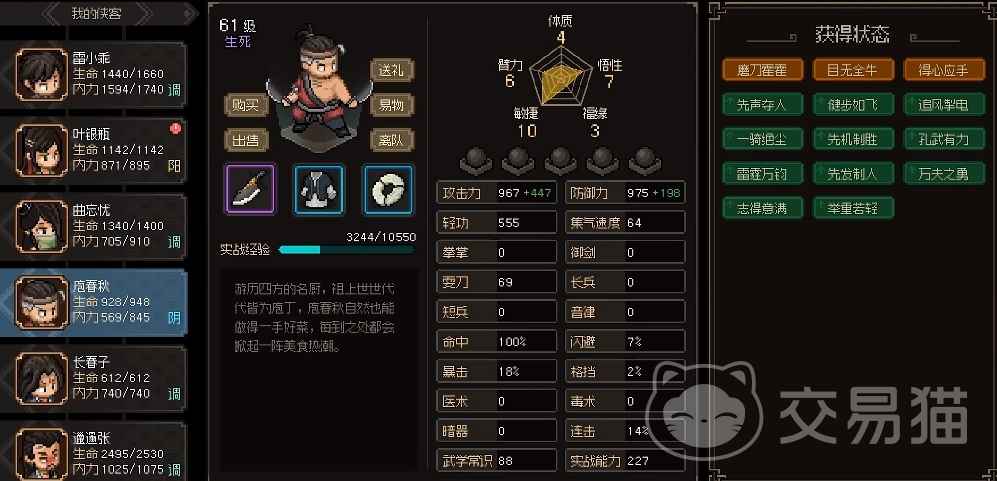
Task: Open the 我的侠客 header tab
Action: (x=97, y=13)
